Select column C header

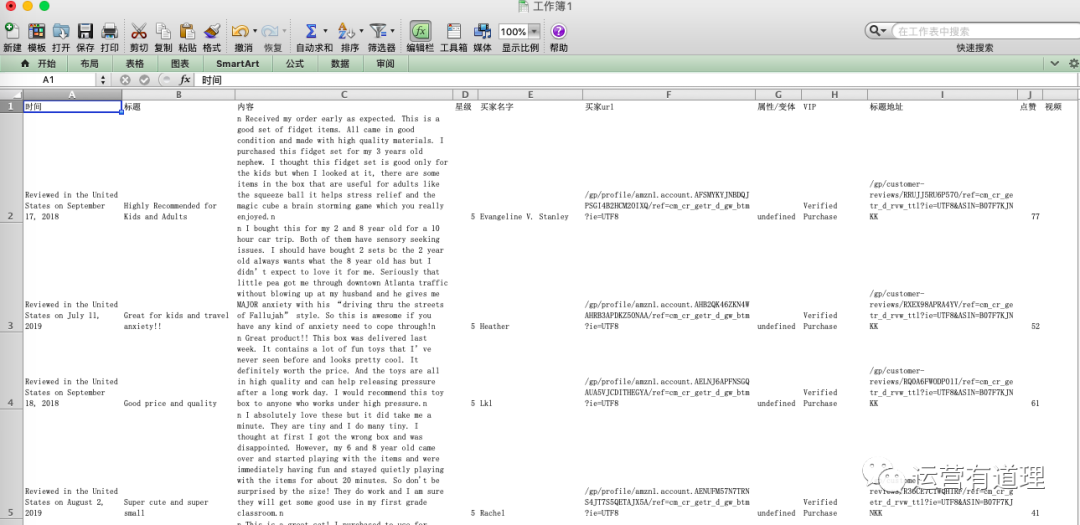point(343,95)
